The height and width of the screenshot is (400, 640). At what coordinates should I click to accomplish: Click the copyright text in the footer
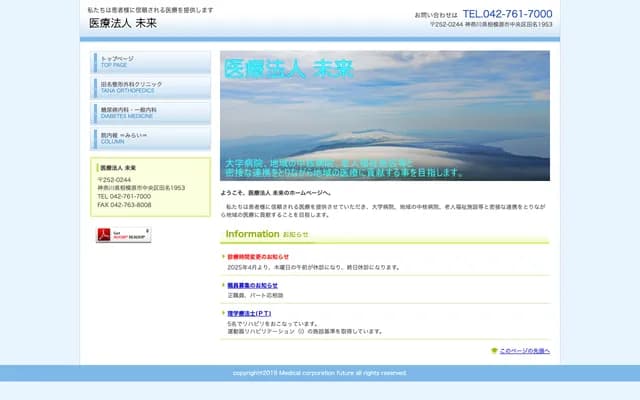click(320, 373)
